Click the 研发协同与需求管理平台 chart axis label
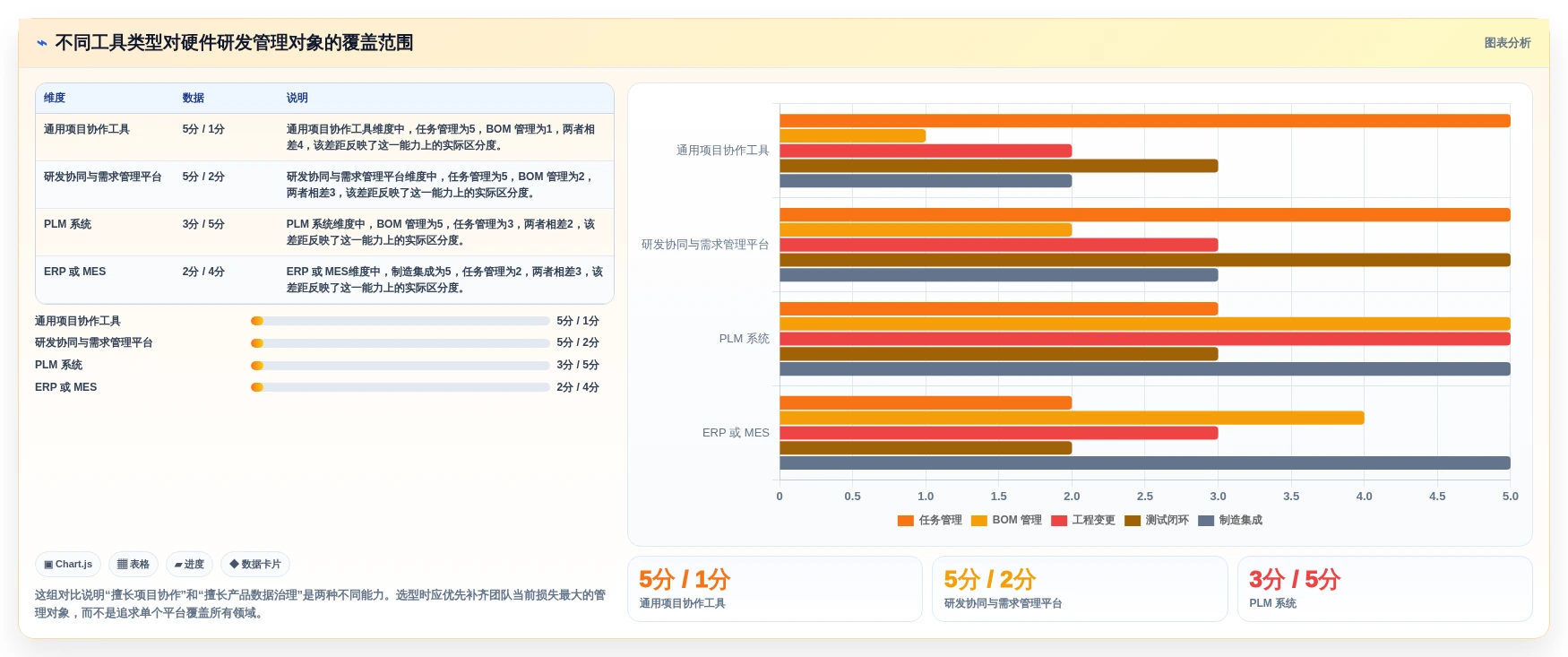 click(705, 245)
